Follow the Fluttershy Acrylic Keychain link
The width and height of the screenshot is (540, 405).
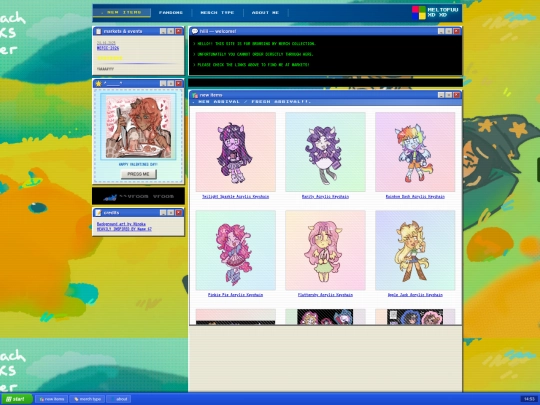click(325, 295)
